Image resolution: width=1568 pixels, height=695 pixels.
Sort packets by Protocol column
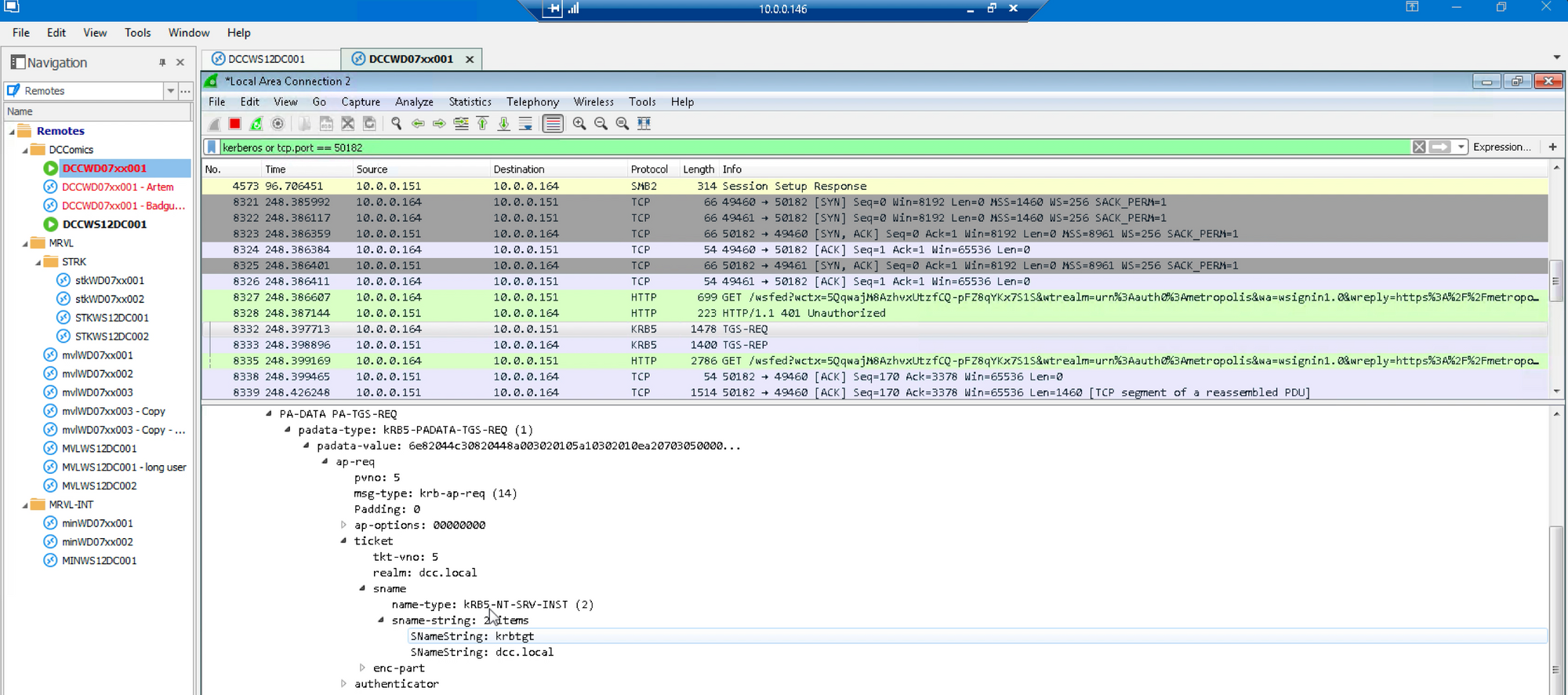click(x=649, y=169)
